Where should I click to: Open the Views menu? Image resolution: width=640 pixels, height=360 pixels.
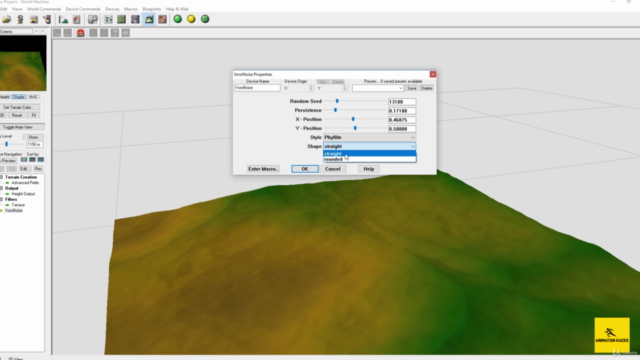point(18,9)
